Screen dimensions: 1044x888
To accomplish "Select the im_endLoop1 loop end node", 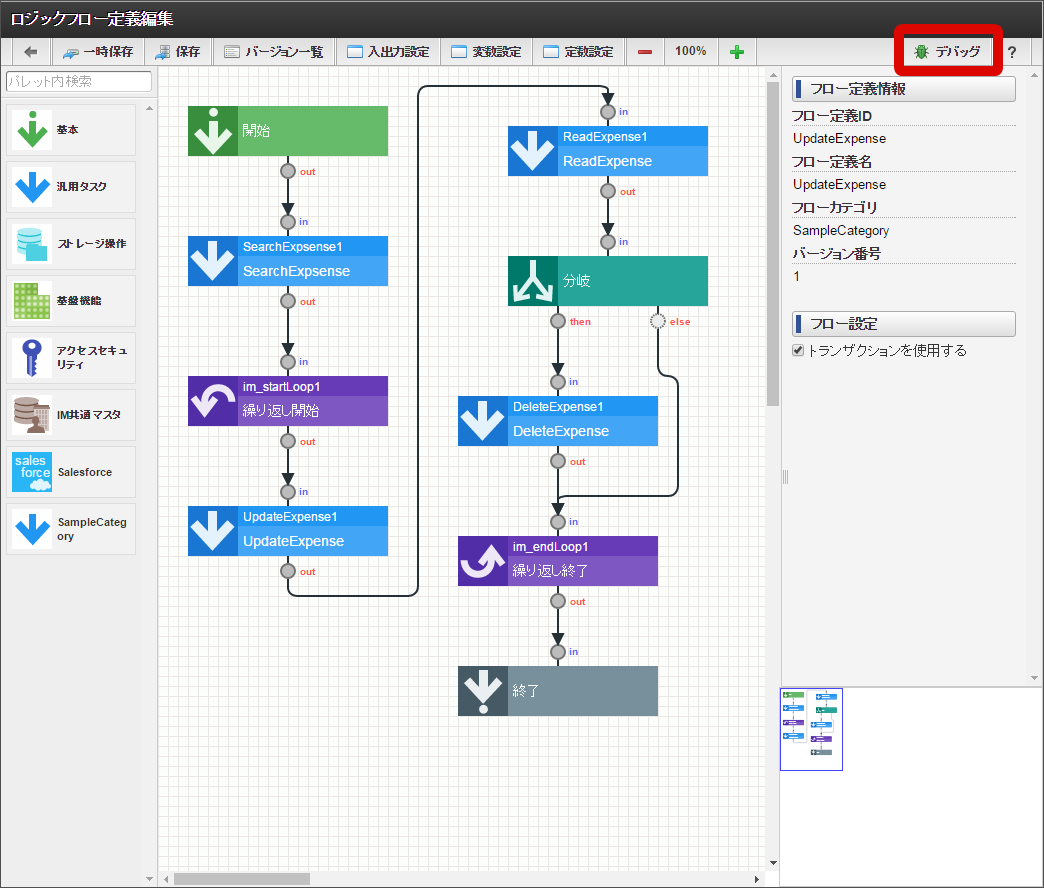I will (x=558, y=560).
